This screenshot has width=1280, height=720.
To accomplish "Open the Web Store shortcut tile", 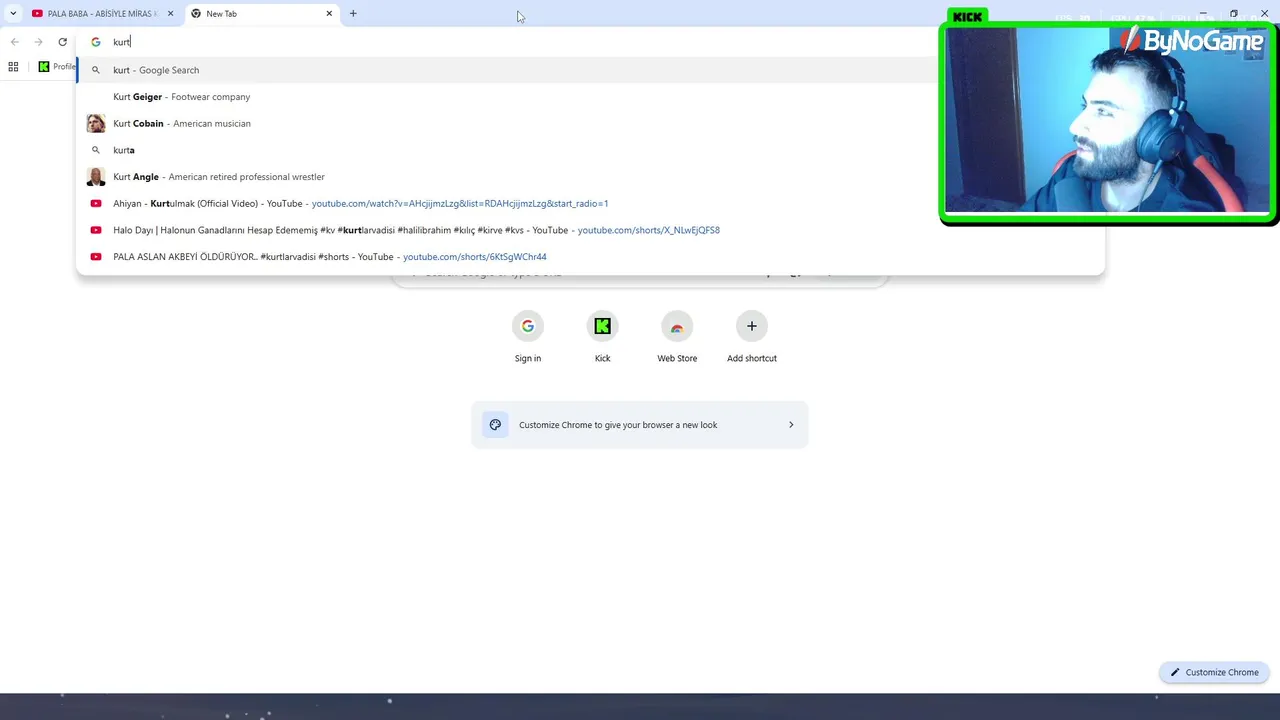I will coord(677,337).
